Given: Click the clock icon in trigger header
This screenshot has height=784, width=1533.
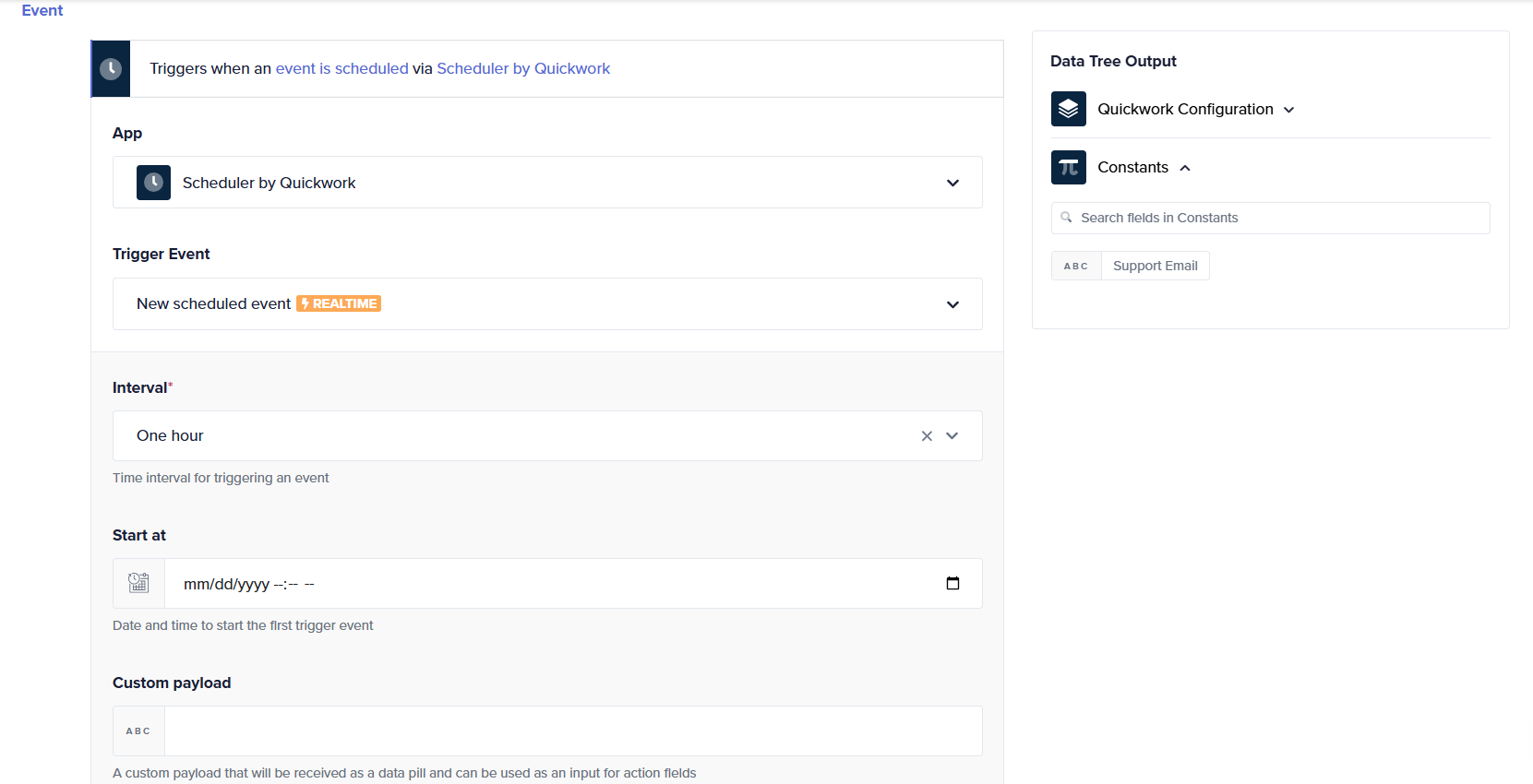Looking at the screenshot, I should 111,68.
